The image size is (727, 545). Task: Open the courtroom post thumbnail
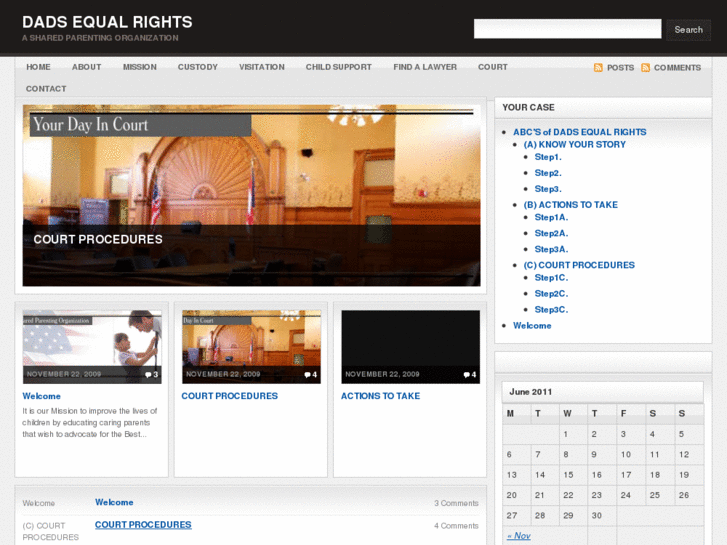click(251, 347)
